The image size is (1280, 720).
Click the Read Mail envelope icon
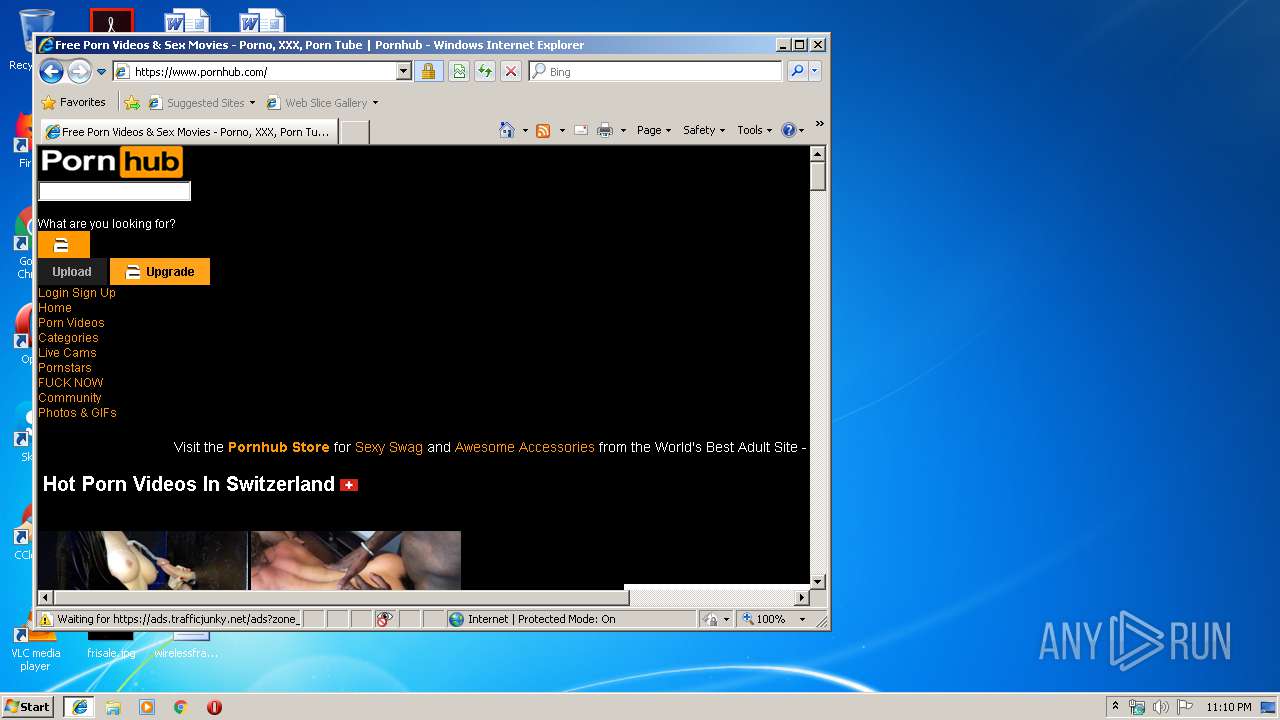point(581,130)
